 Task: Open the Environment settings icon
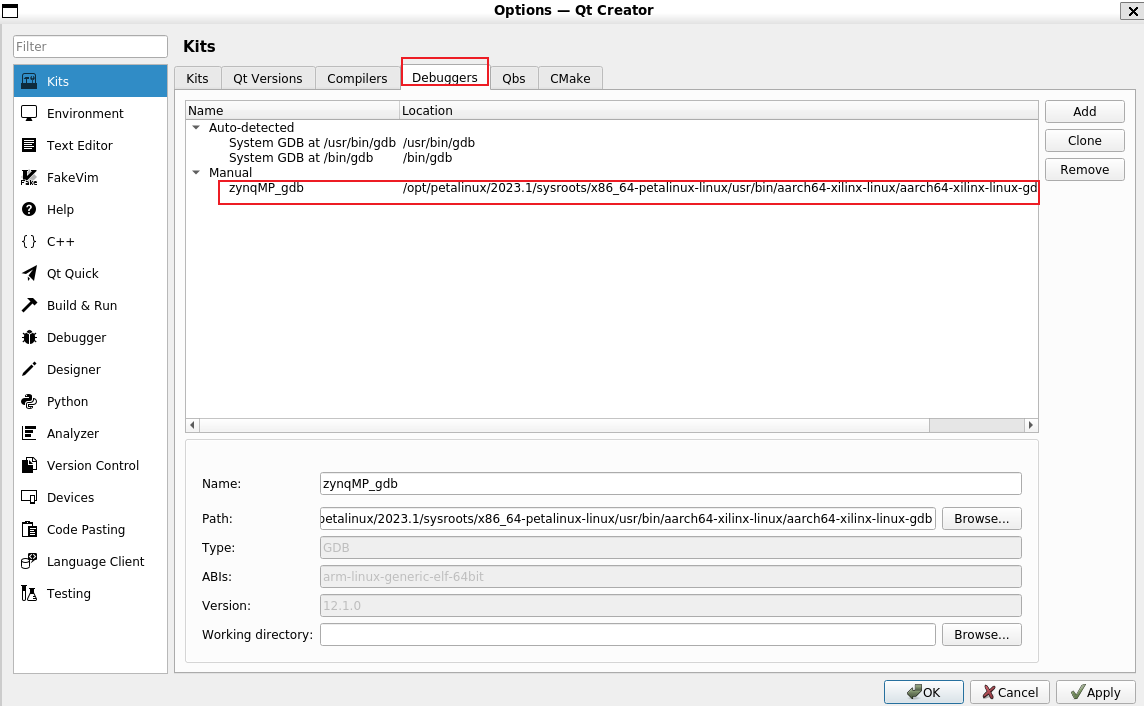(29, 113)
